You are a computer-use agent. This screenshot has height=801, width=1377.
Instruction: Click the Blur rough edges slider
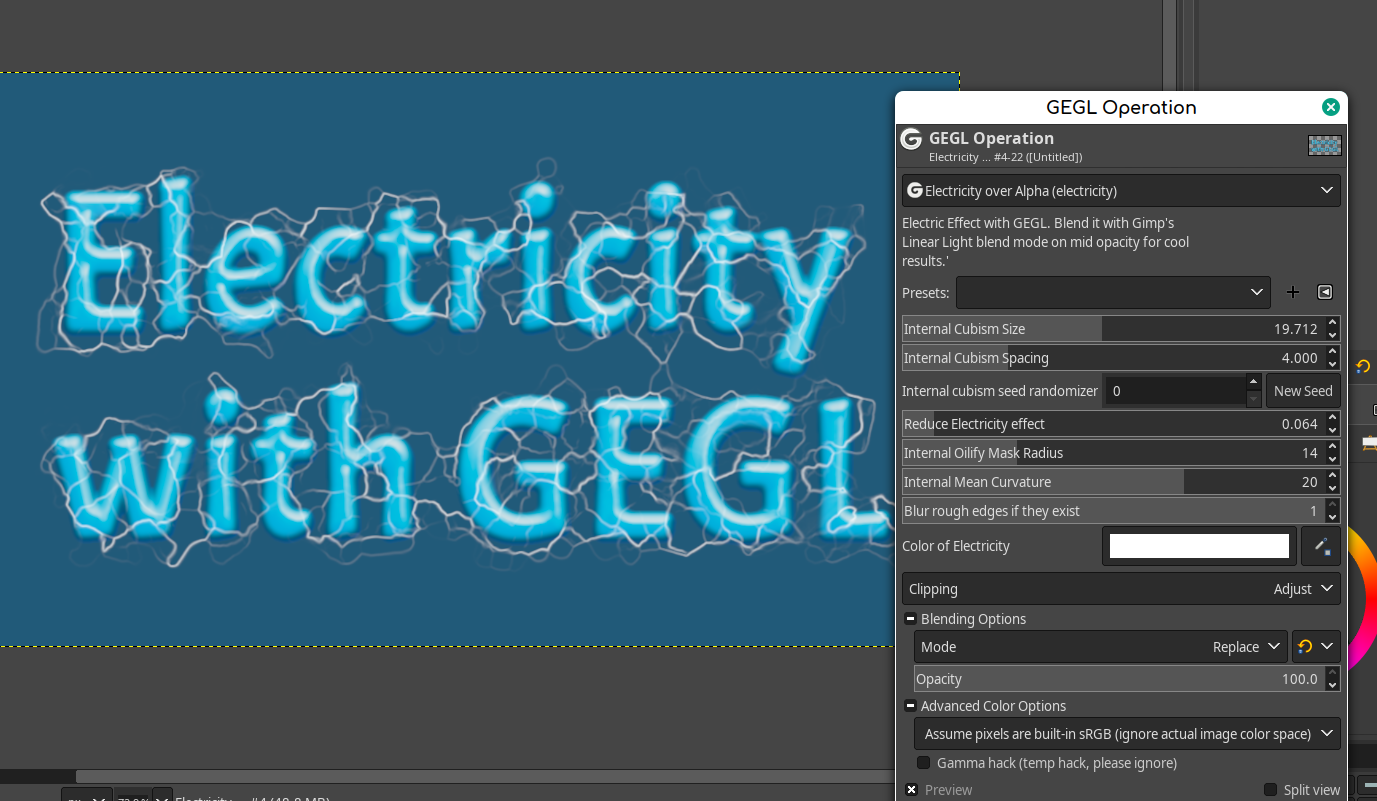point(1113,511)
